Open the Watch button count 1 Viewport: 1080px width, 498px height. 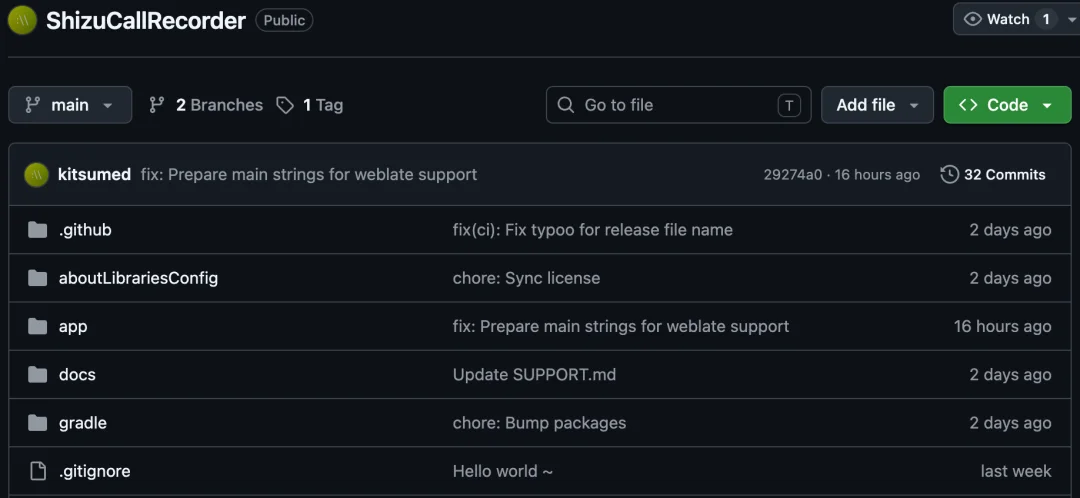coord(1046,19)
